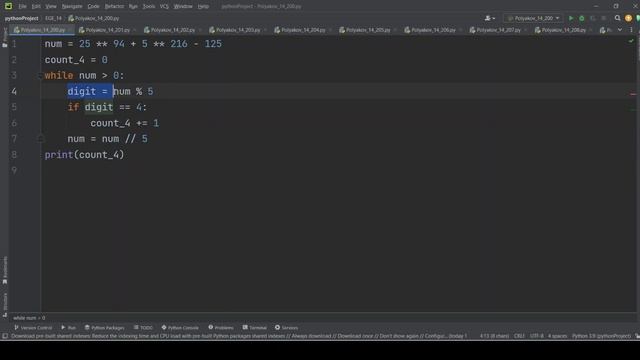640x360 pixels.
Task: Close the Polyakov_14_201.py tab
Action: [x=135, y=30]
